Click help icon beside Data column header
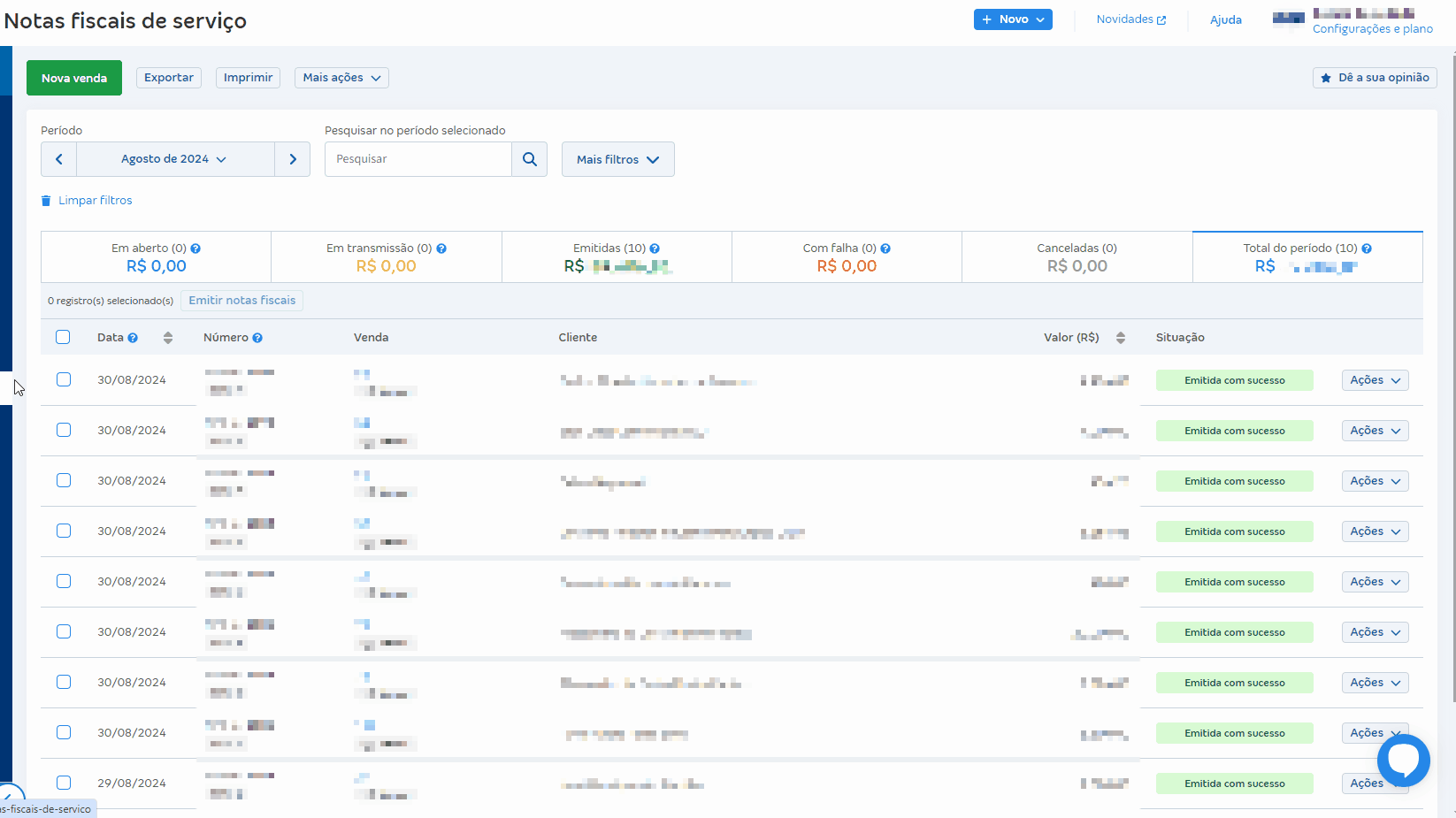The height and width of the screenshot is (818, 1456). (133, 338)
